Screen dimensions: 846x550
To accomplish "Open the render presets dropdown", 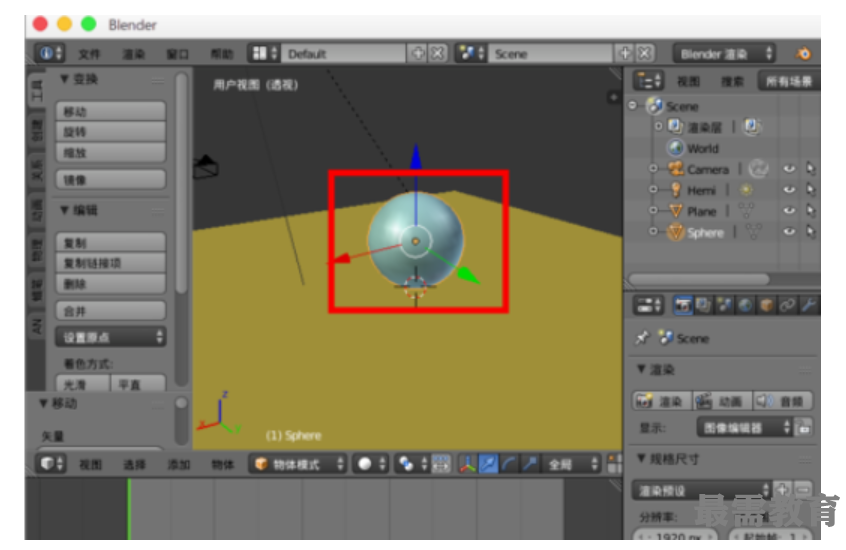I will pyautogui.click(x=702, y=490).
